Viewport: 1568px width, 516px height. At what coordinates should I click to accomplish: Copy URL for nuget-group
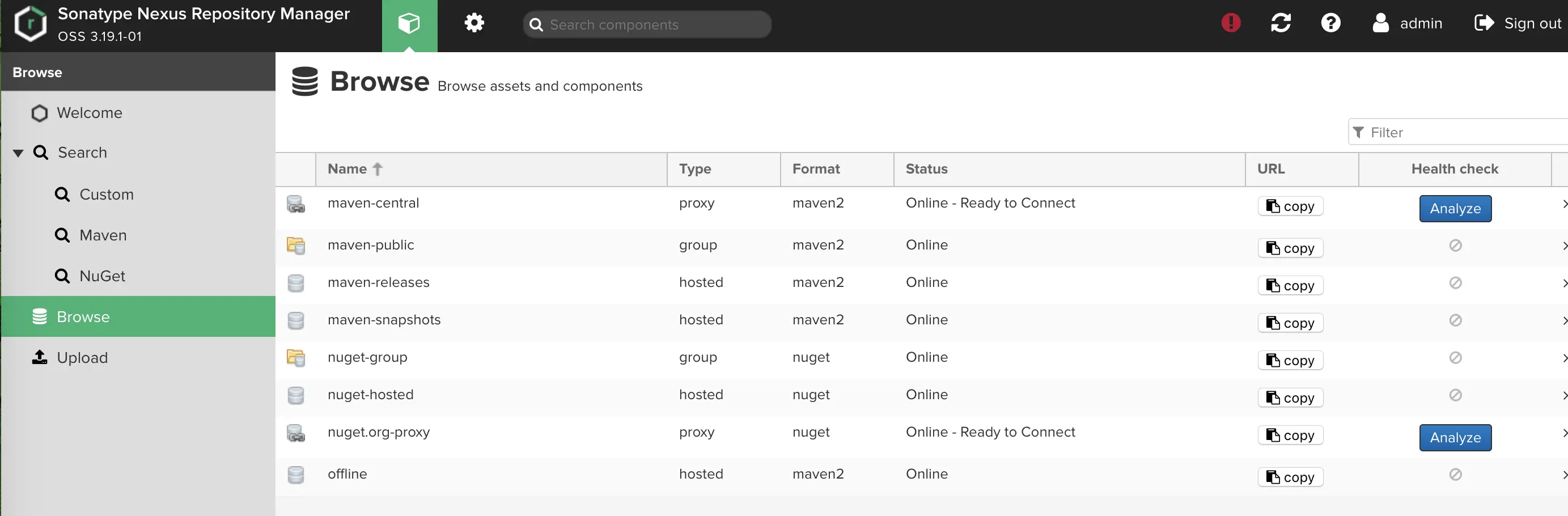click(x=1290, y=360)
